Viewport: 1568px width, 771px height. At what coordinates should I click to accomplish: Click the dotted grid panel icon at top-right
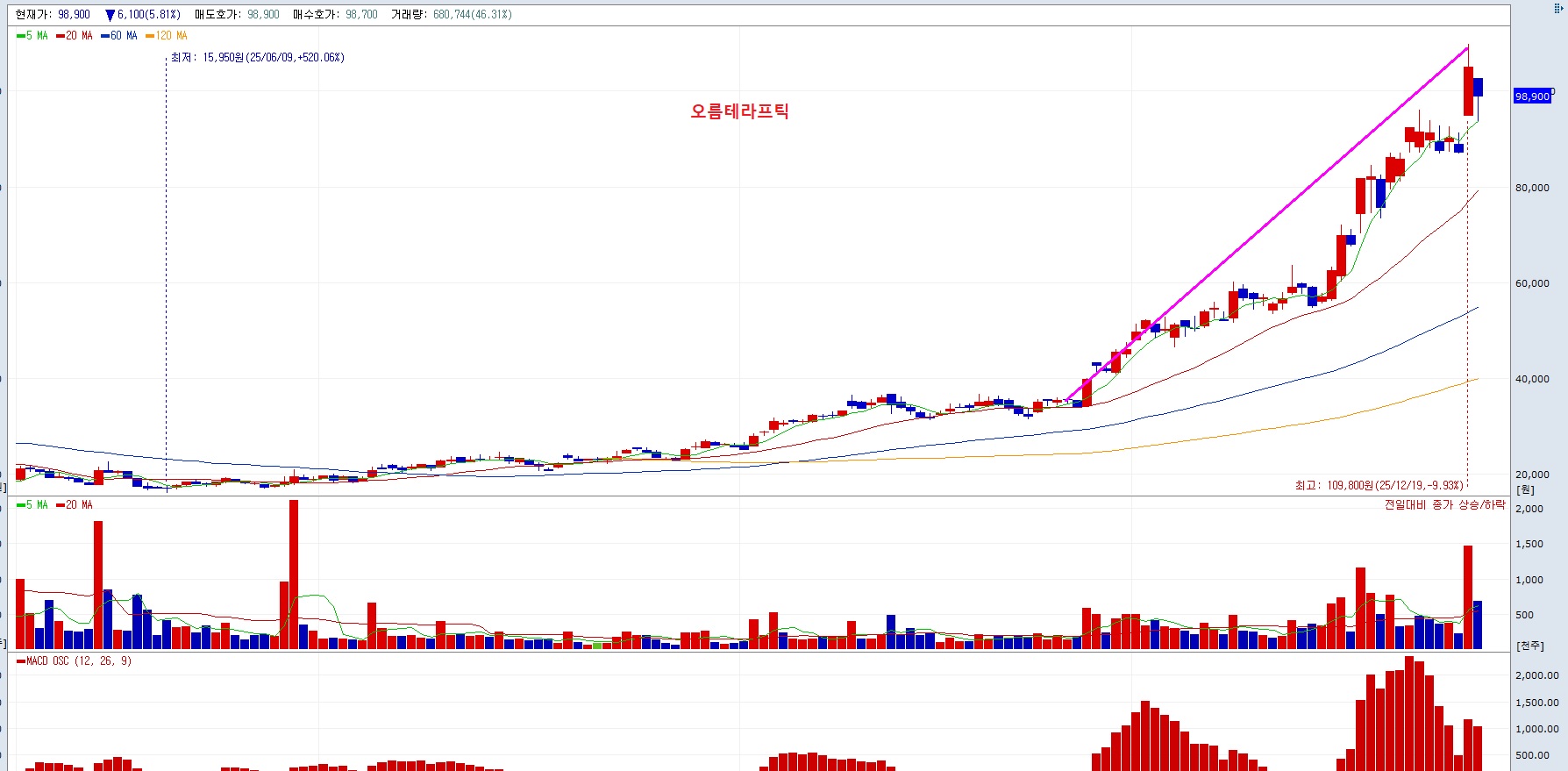(1558, 9)
